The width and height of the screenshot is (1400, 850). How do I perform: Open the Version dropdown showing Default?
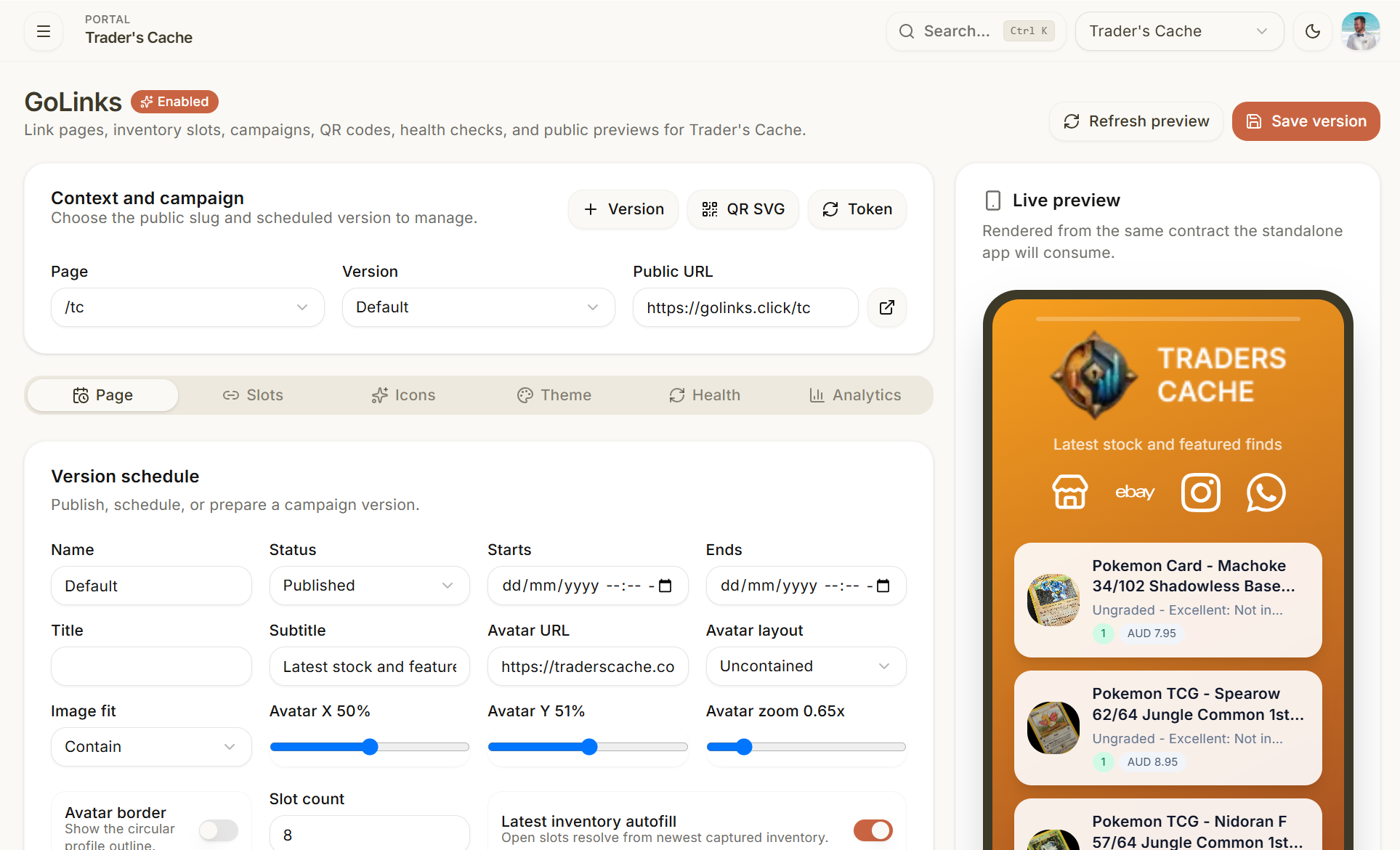coord(478,307)
